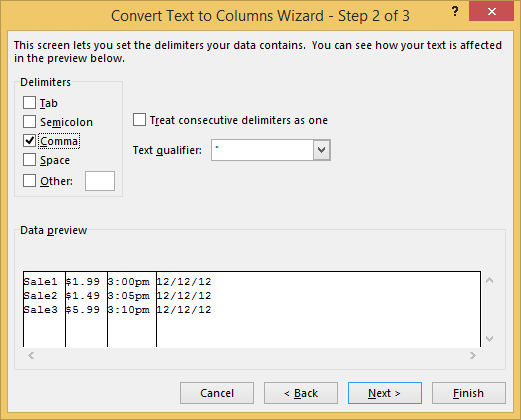
Task: Check the Semicolon delimiter option
Action: [29, 122]
